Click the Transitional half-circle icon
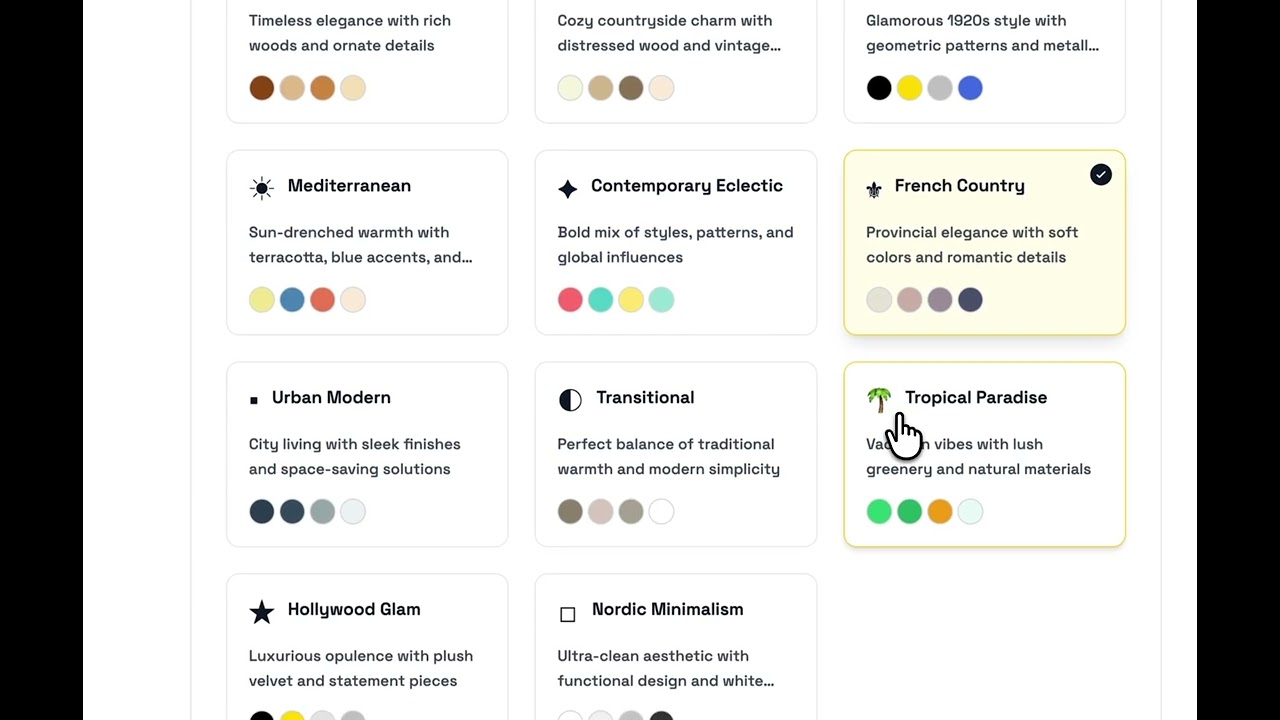Screen dimensions: 1280x720 570,400
